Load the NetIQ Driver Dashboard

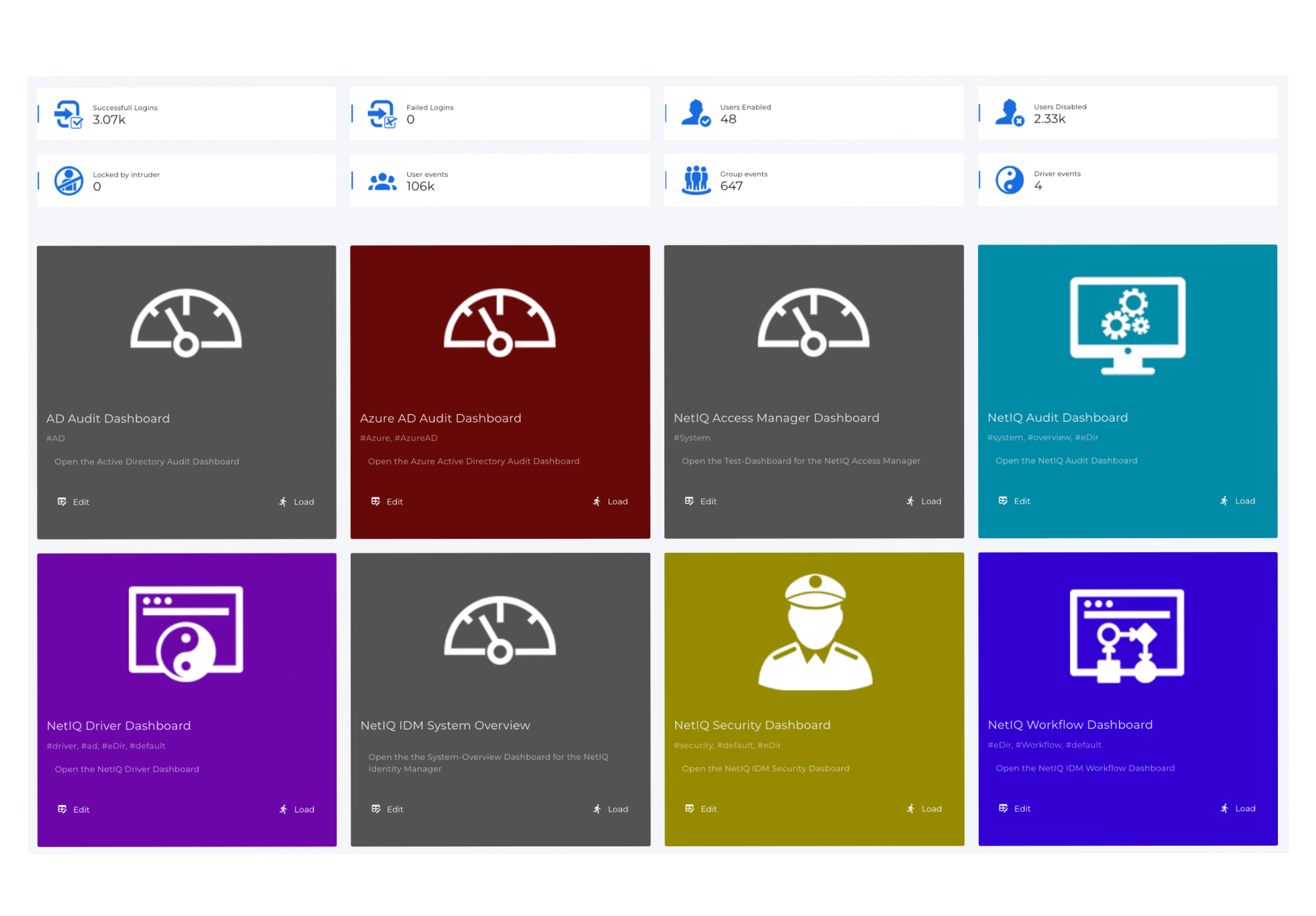pyautogui.click(x=296, y=810)
